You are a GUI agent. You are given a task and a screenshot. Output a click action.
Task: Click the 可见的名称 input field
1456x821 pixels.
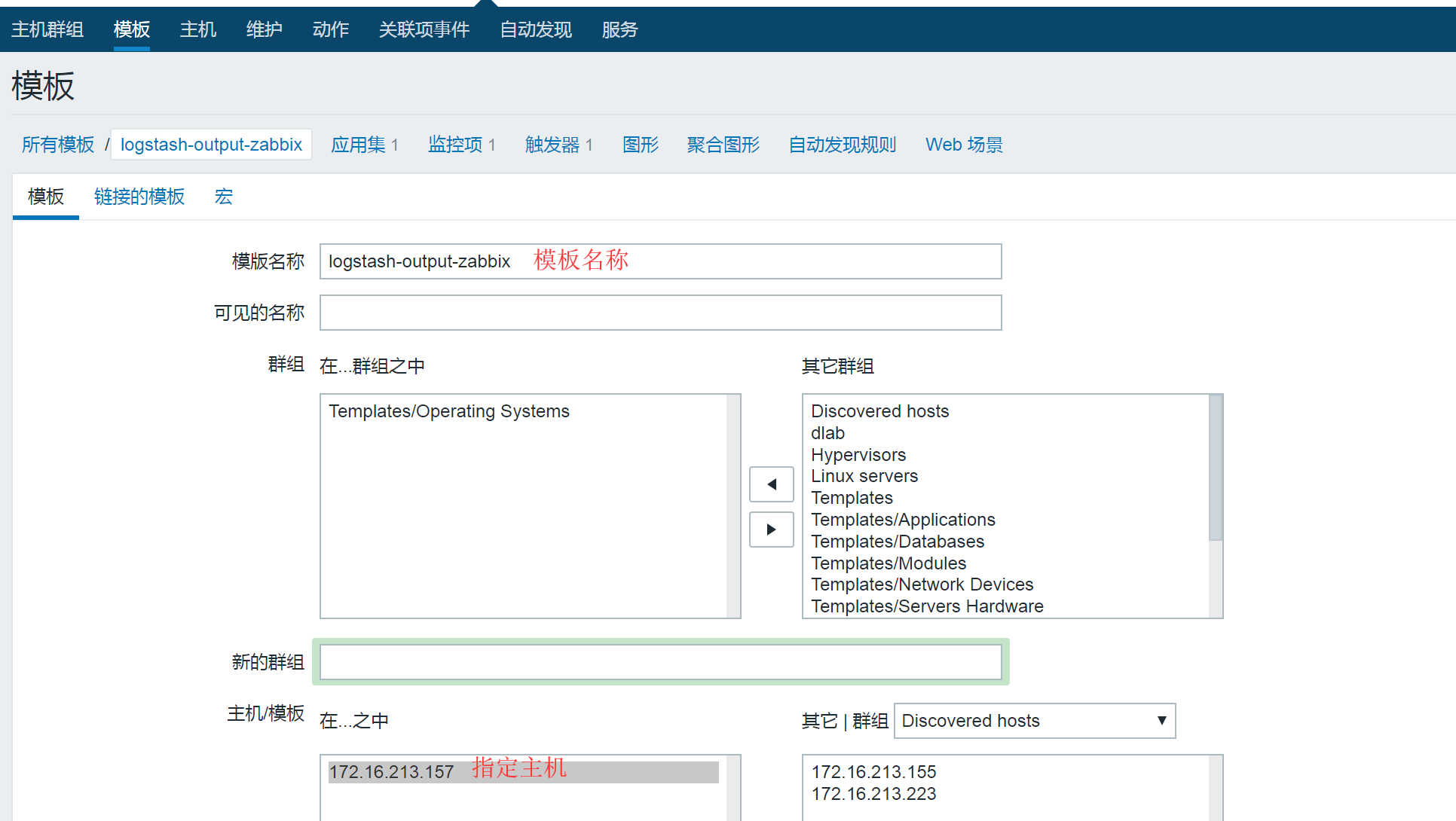661,313
